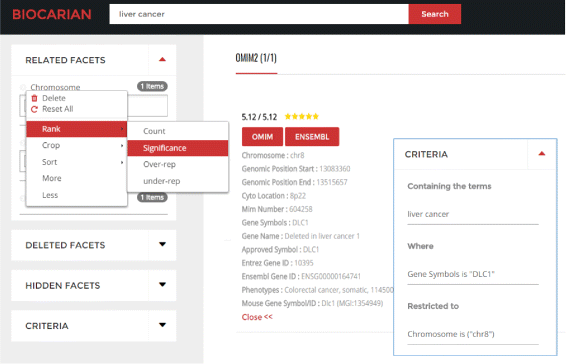Open the Rank submenu
Image resolution: width=566 pixels, height=364 pixels.
[x=77, y=129]
